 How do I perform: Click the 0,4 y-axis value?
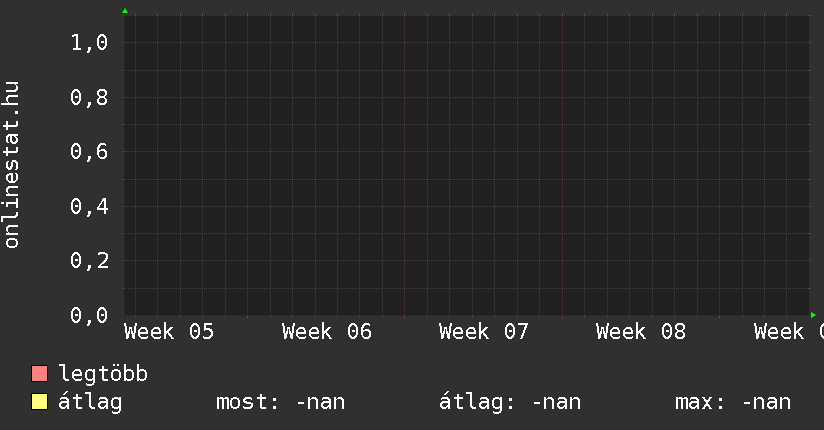click(x=89, y=207)
